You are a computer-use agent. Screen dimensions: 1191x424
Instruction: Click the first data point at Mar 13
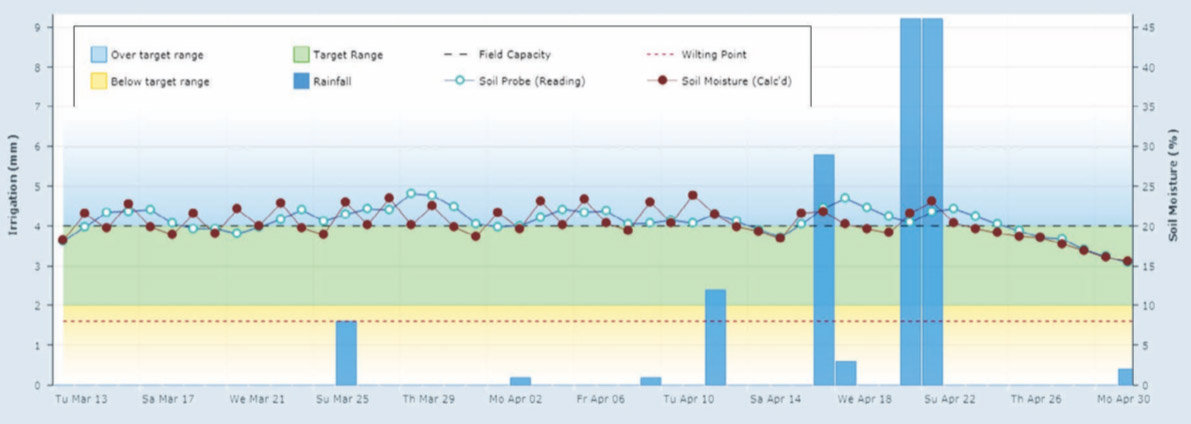[x=63, y=240]
